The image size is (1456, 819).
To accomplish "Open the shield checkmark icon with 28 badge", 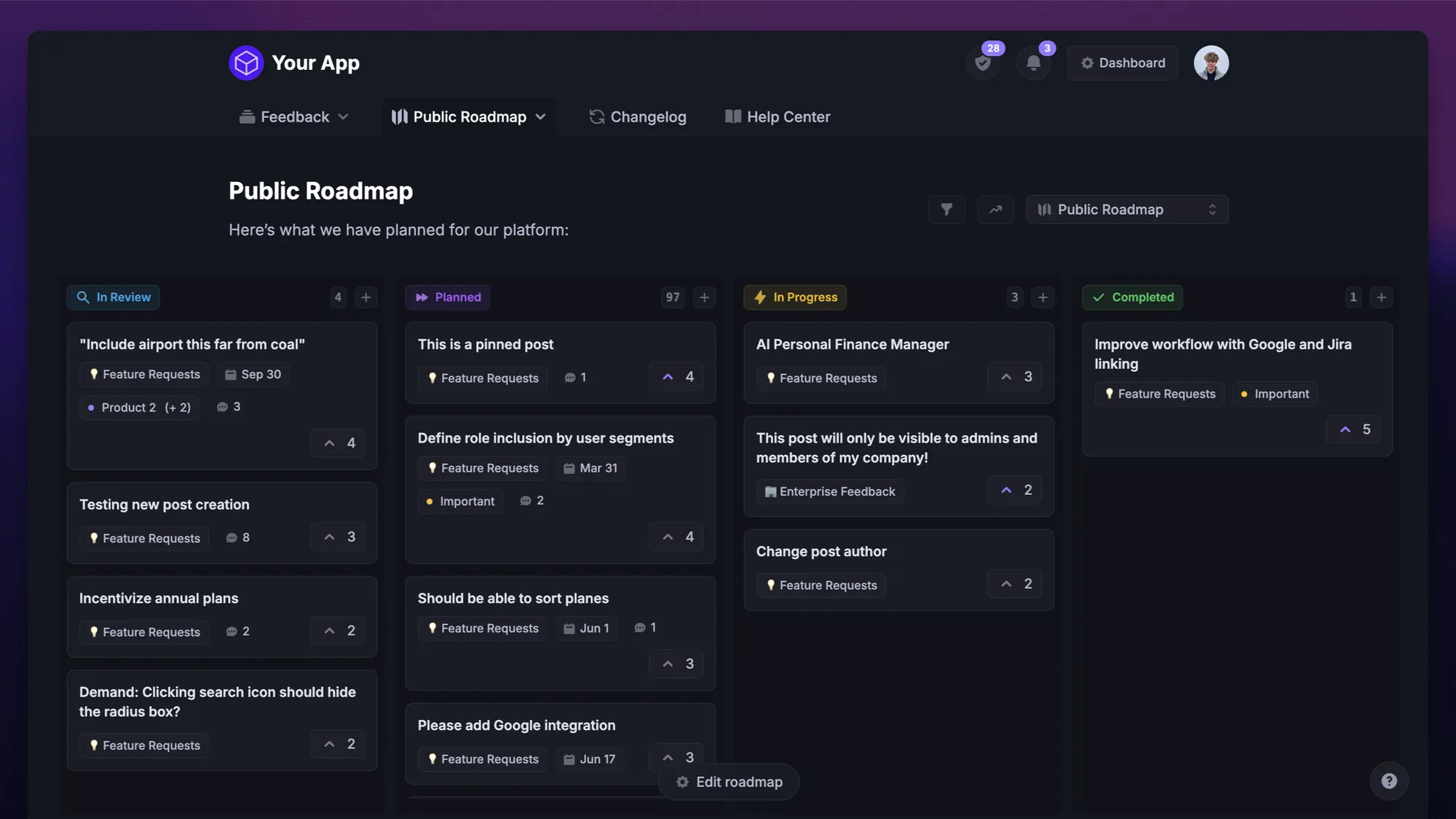I will pos(983,63).
